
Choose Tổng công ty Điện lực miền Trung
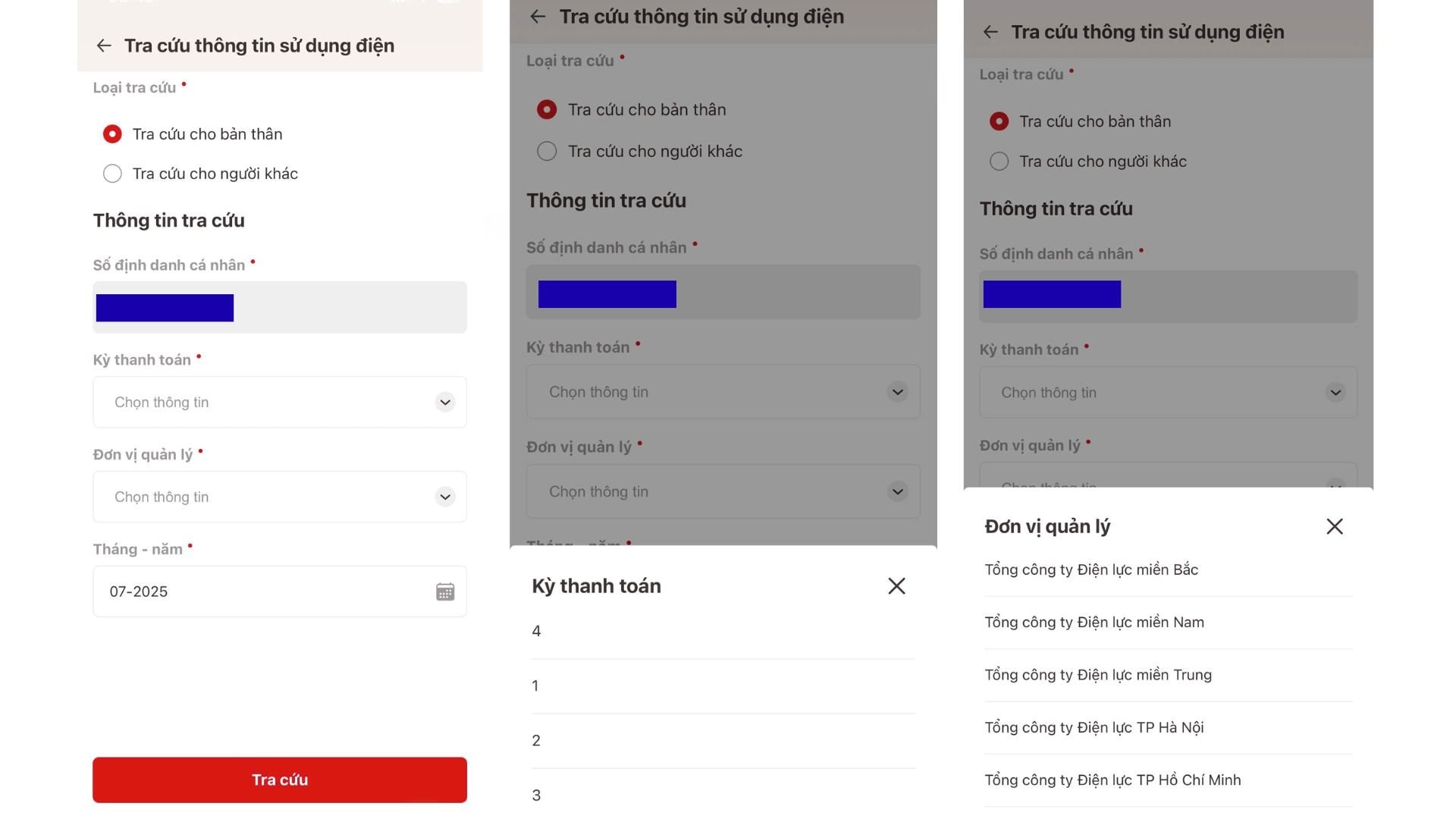(x=1168, y=675)
